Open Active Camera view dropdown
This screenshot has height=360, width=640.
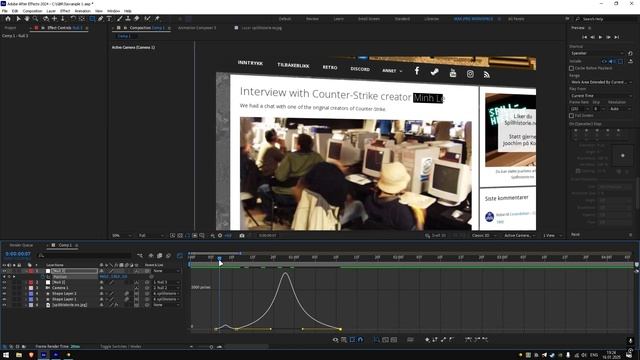click(519, 236)
